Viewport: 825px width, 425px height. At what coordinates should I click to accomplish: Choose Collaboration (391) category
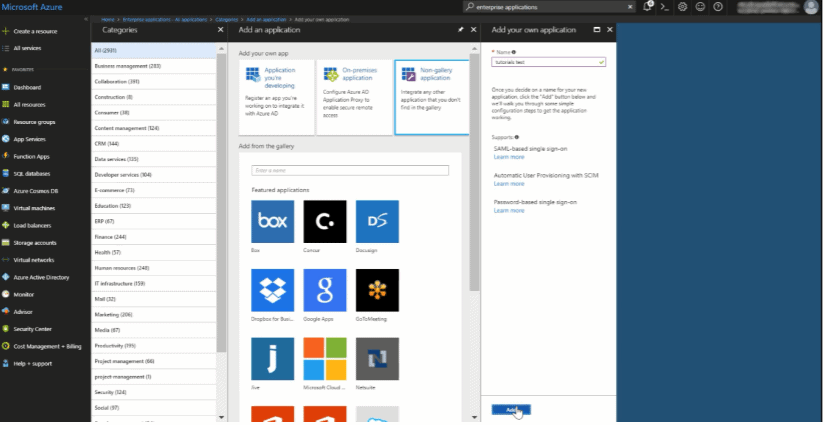(x=154, y=82)
